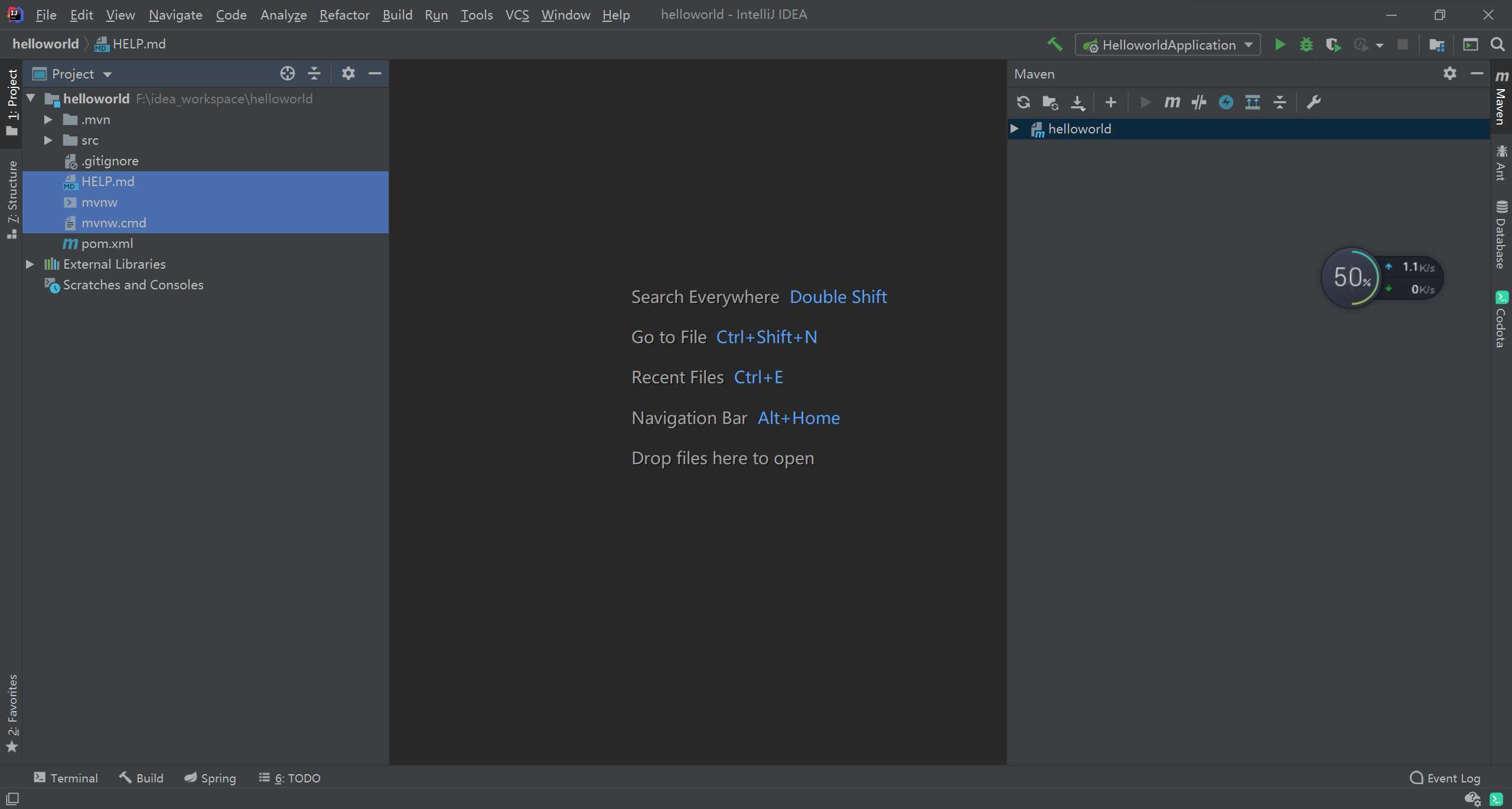This screenshot has height=809, width=1512.
Task: Open the Ant side tab
Action: 1501,163
